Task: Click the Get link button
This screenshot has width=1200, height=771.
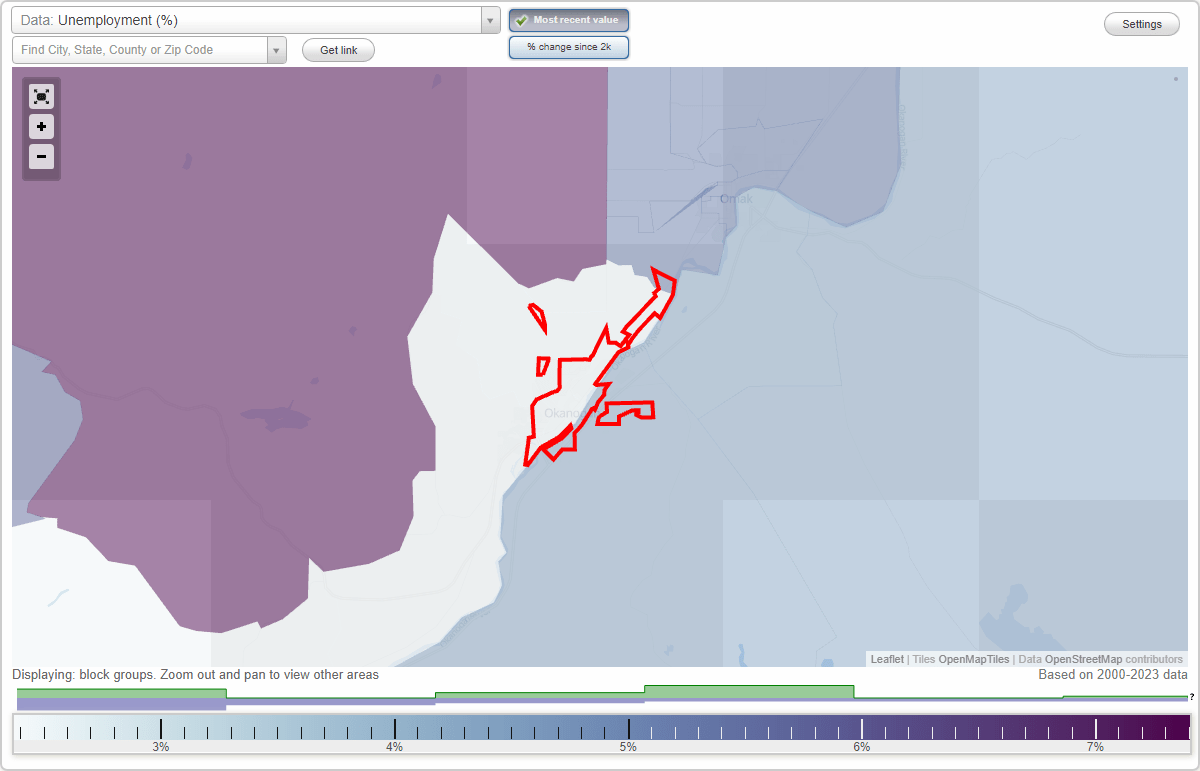Action: tap(338, 50)
